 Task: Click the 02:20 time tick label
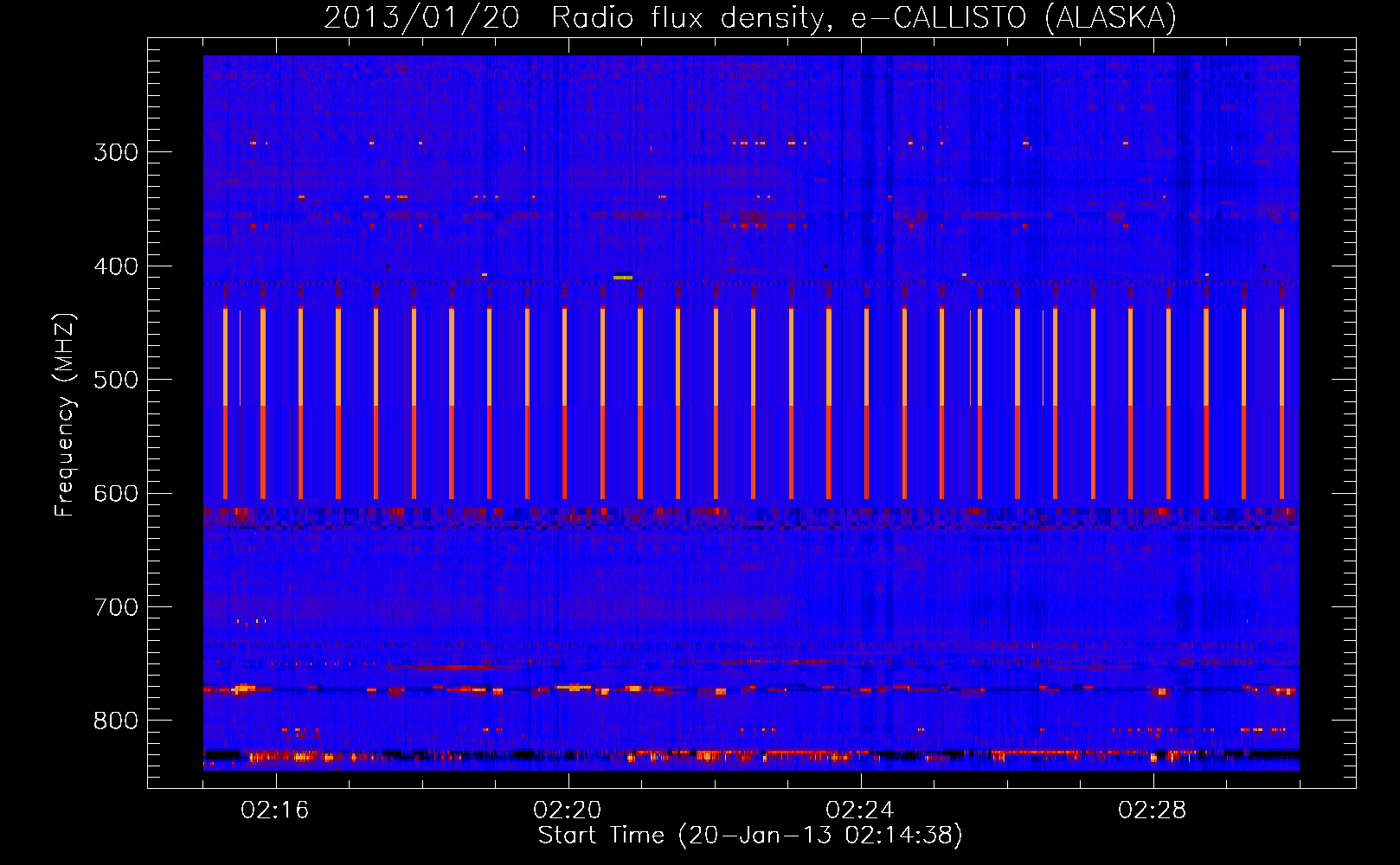coord(568,811)
